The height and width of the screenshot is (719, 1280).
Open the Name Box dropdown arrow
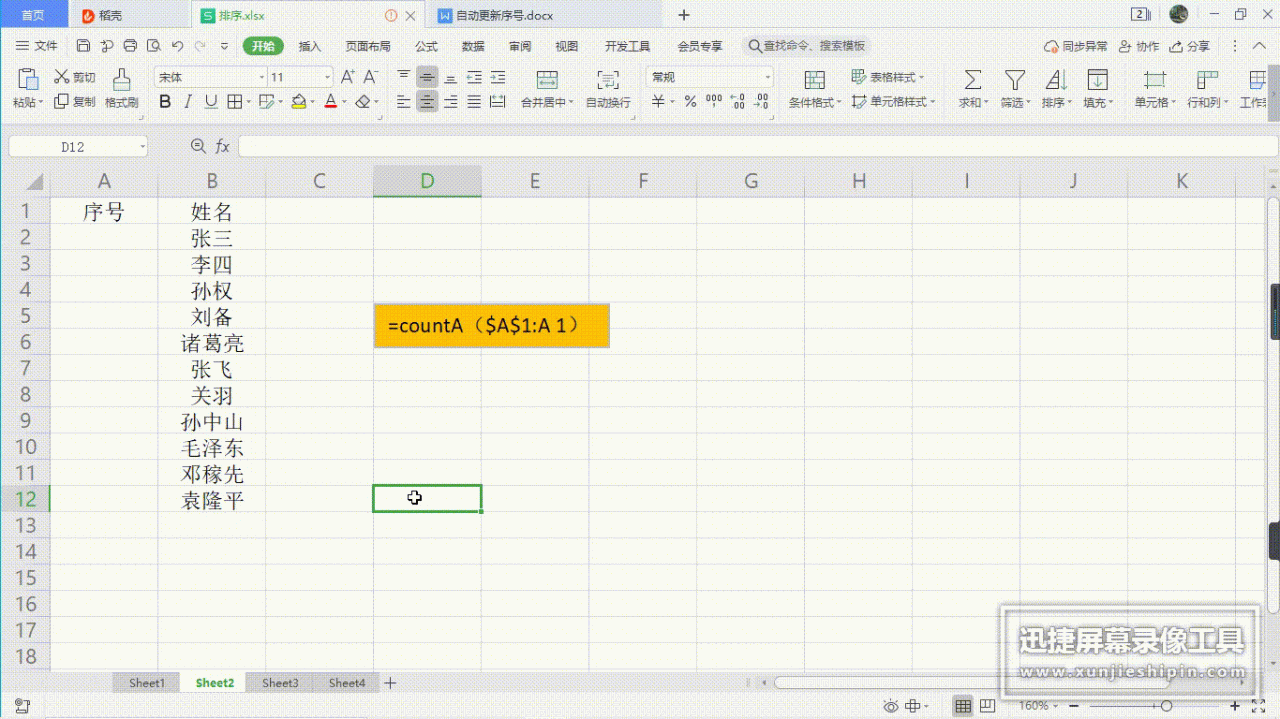pyautogui.click(x=142, y=147)
